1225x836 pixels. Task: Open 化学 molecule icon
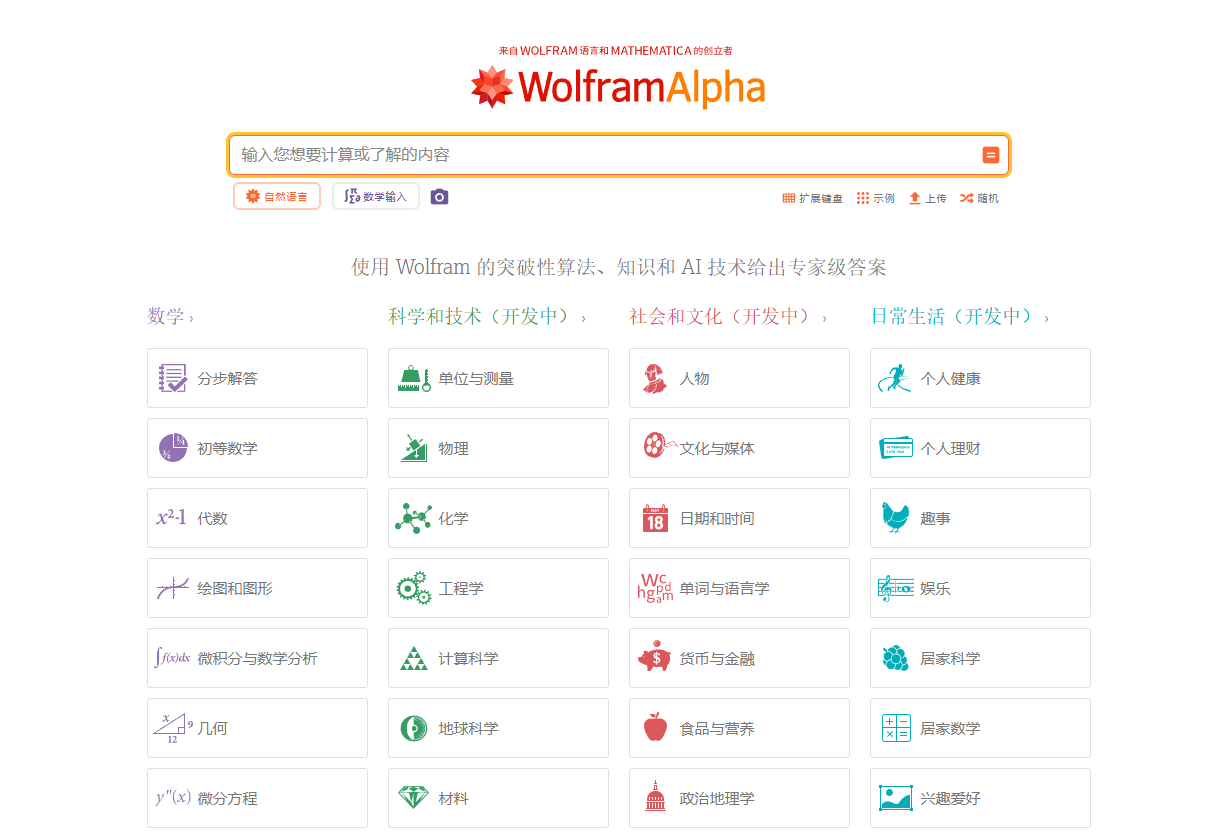413,518
